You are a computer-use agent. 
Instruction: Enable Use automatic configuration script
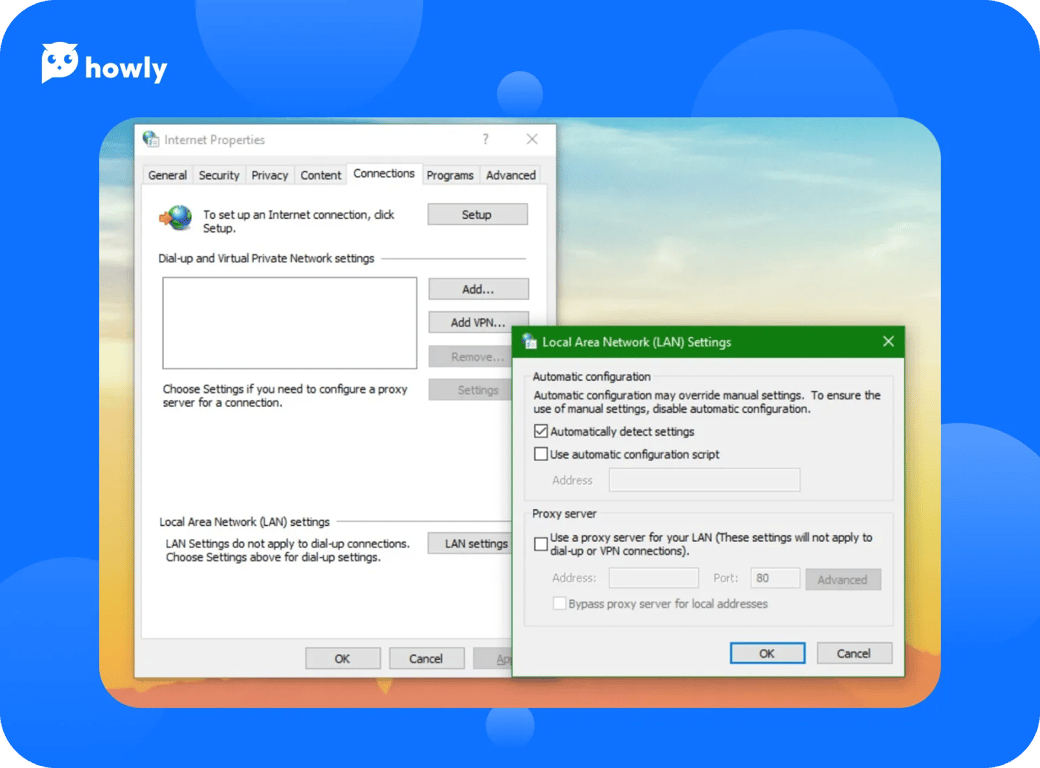coord(541,454)
